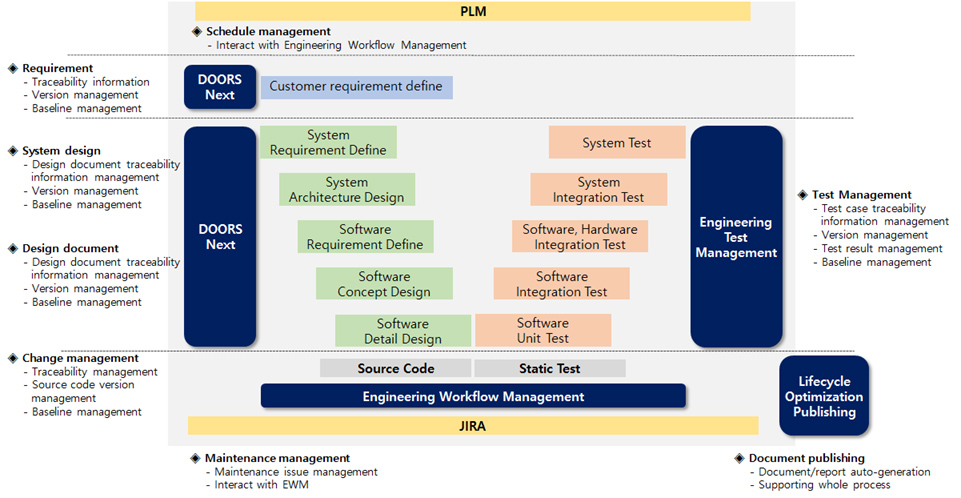Click 'Version management' under Design document heading
Image resolution: width=961 pixels, height=498 pixels.
(x=85, y=289)
